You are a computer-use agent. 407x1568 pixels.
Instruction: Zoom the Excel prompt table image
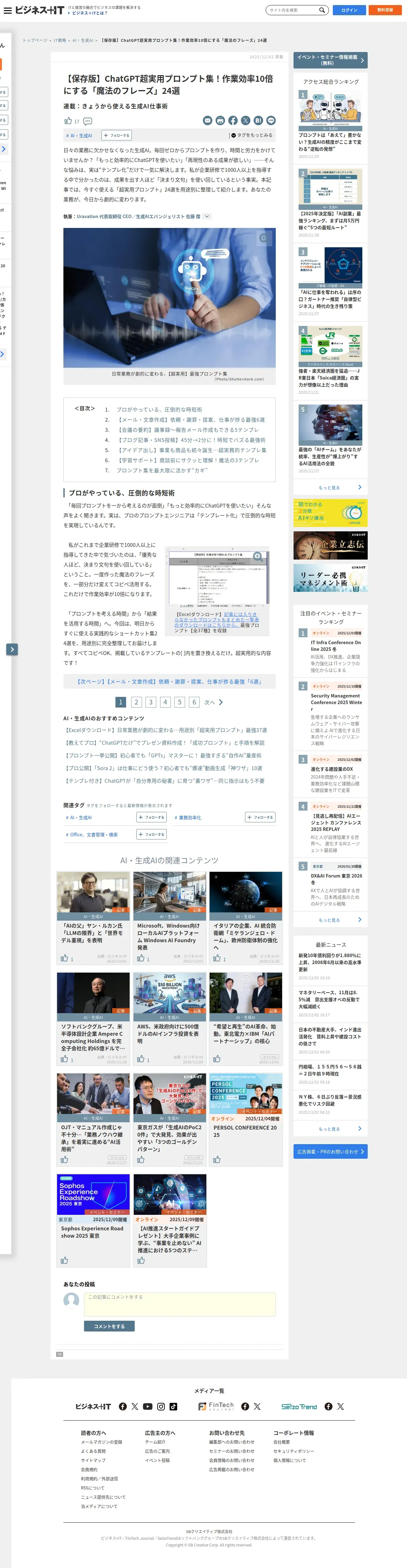click(x=257, y=556)
